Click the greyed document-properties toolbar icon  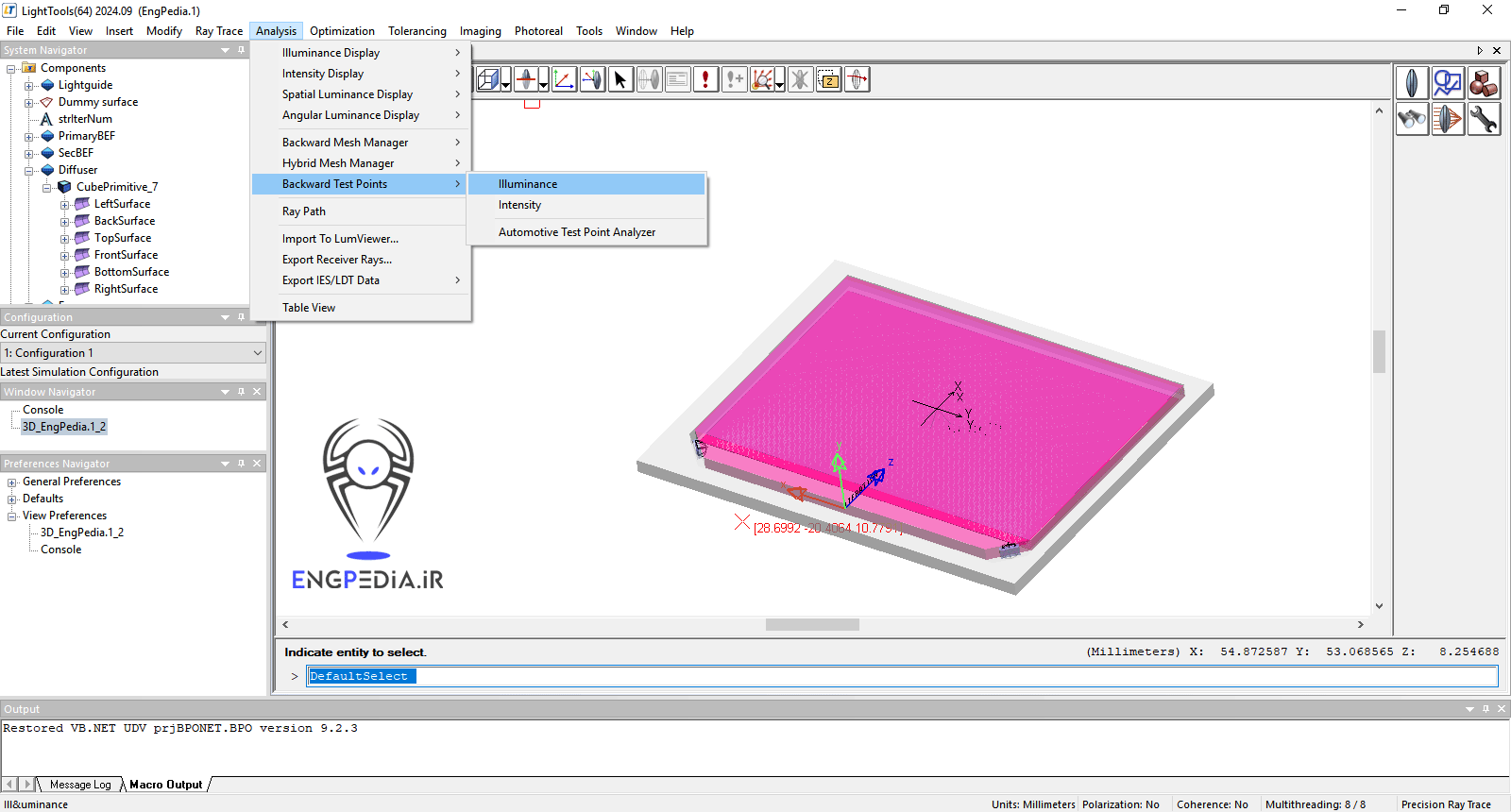click(677, 79)
